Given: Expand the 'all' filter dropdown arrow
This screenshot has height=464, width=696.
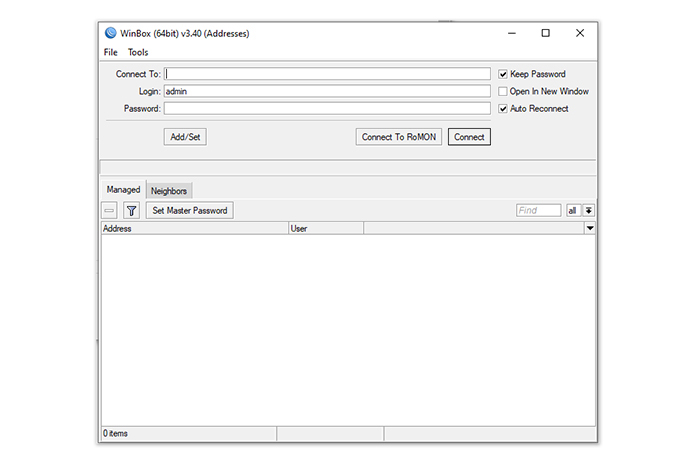Looking at the screenshot, I should [589, 211].
